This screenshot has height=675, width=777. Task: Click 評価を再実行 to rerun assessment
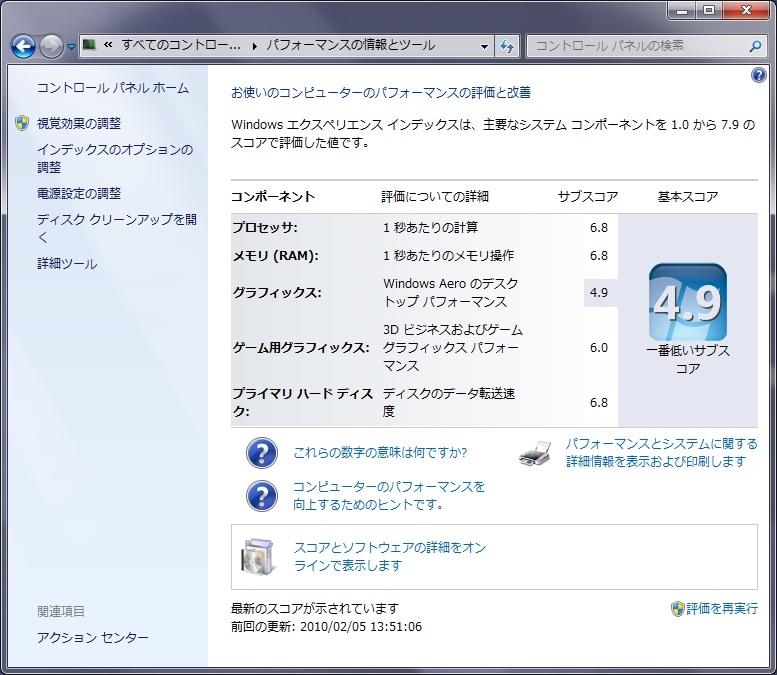pos(721,608)
